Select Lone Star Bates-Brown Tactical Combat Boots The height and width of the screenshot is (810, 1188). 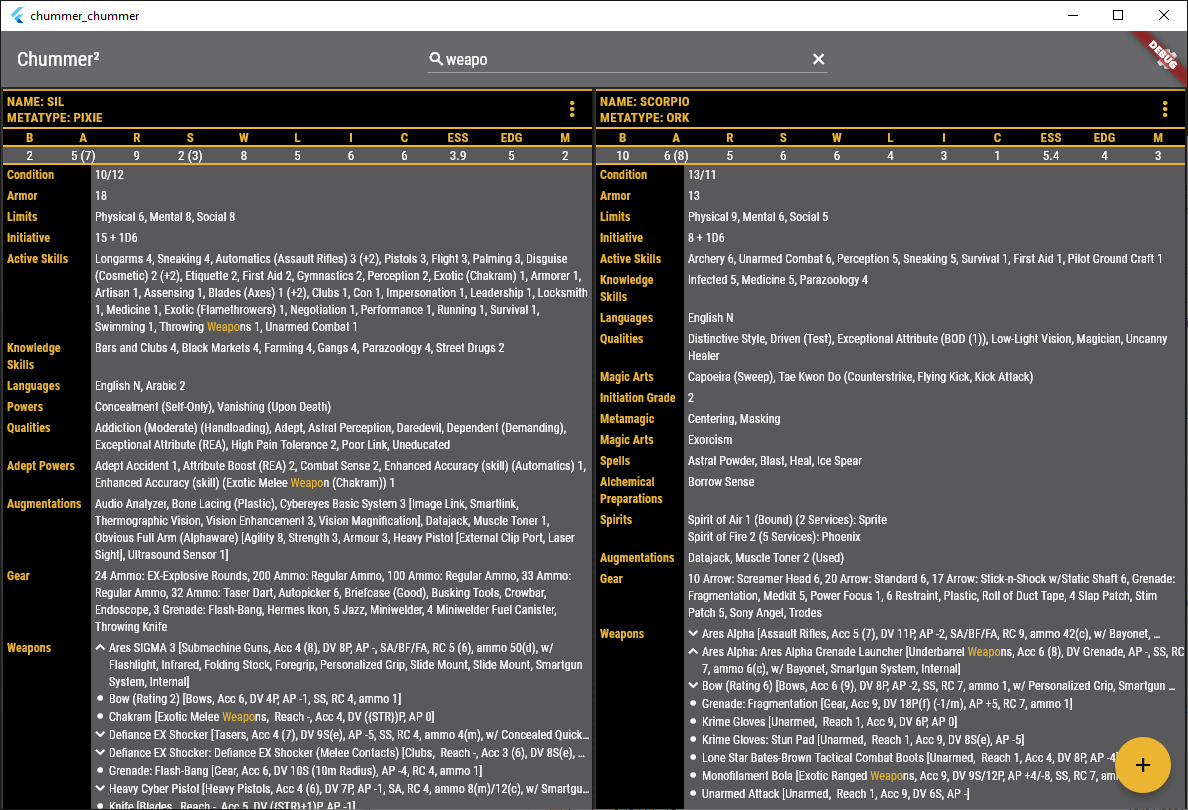point(909,758)
